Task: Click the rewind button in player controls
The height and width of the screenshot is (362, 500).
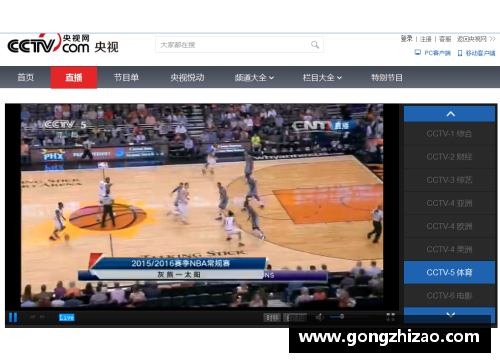Action: [33, 317]
